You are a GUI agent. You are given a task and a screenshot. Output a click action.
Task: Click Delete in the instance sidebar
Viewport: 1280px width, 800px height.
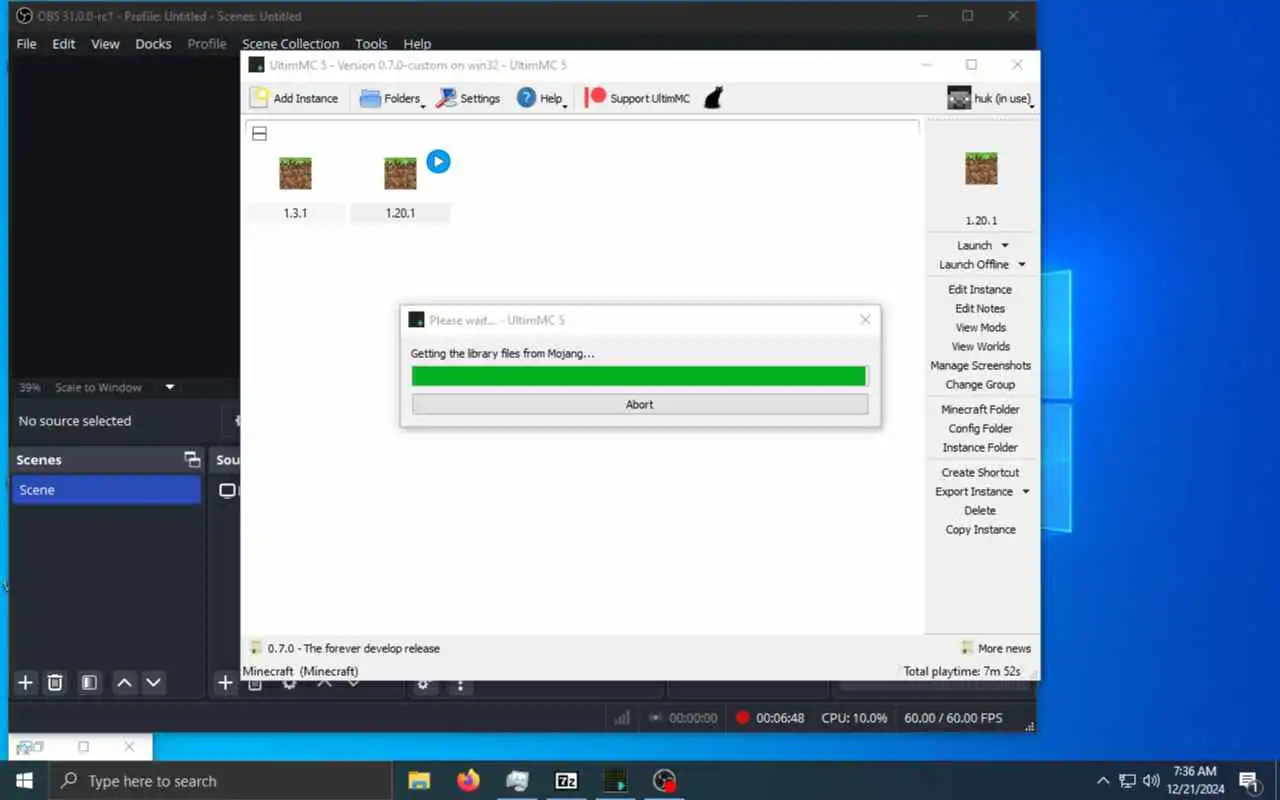(980, 510)
